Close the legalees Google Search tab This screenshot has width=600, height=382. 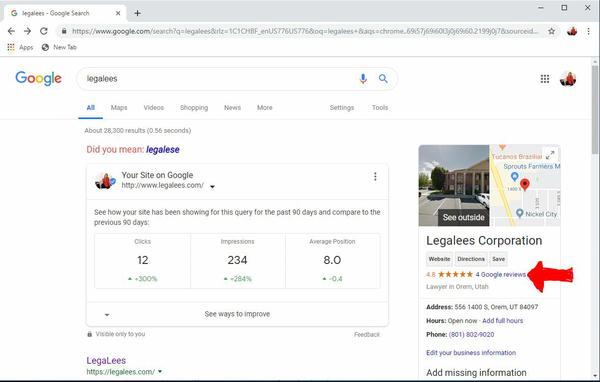[118, 13]
